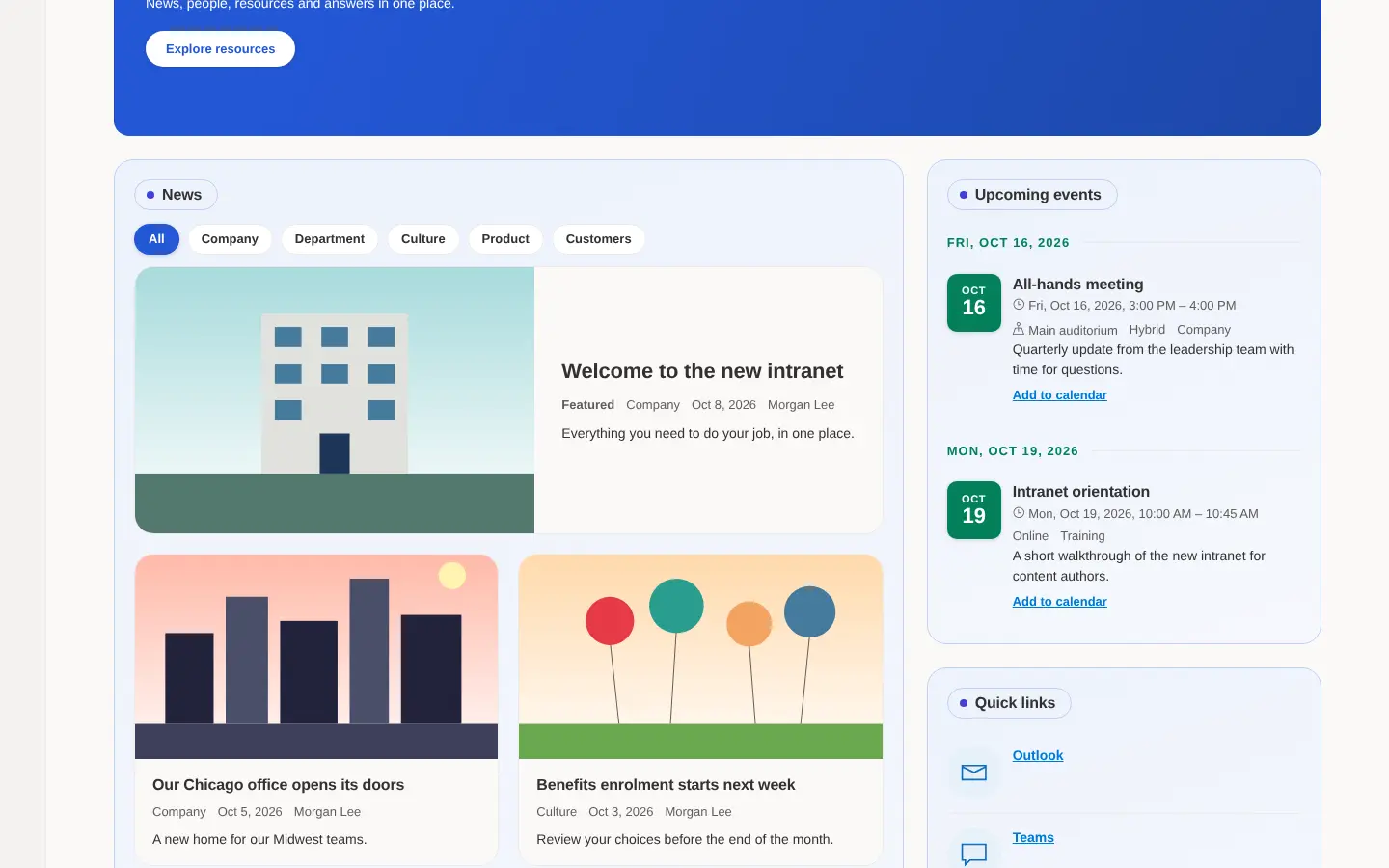The width and height of the screenshot is (1389, 868).
Task: Open the Teams quick link
Action: [x=1033, y=838]
